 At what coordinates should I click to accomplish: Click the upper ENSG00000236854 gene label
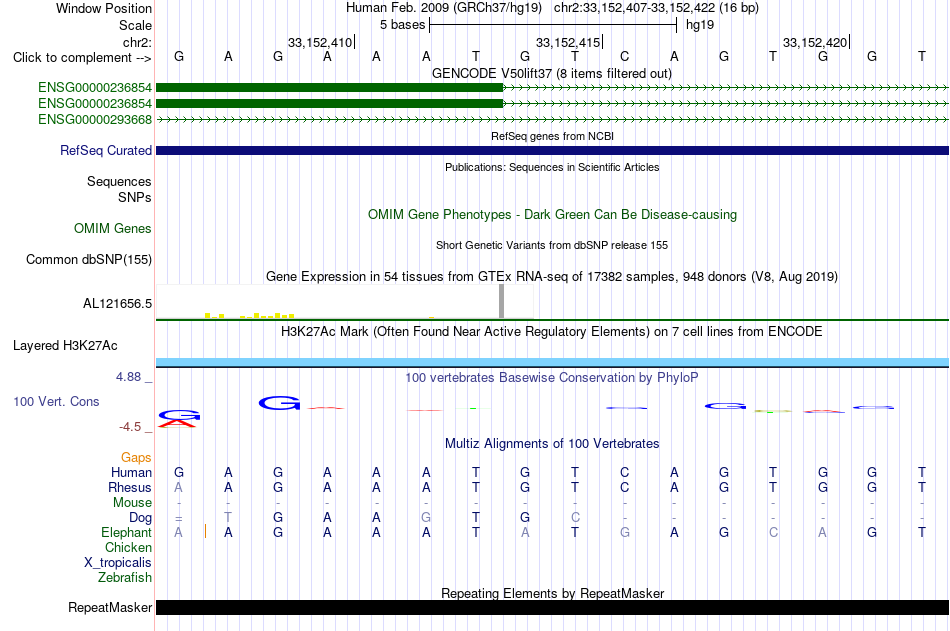[95, 87]
